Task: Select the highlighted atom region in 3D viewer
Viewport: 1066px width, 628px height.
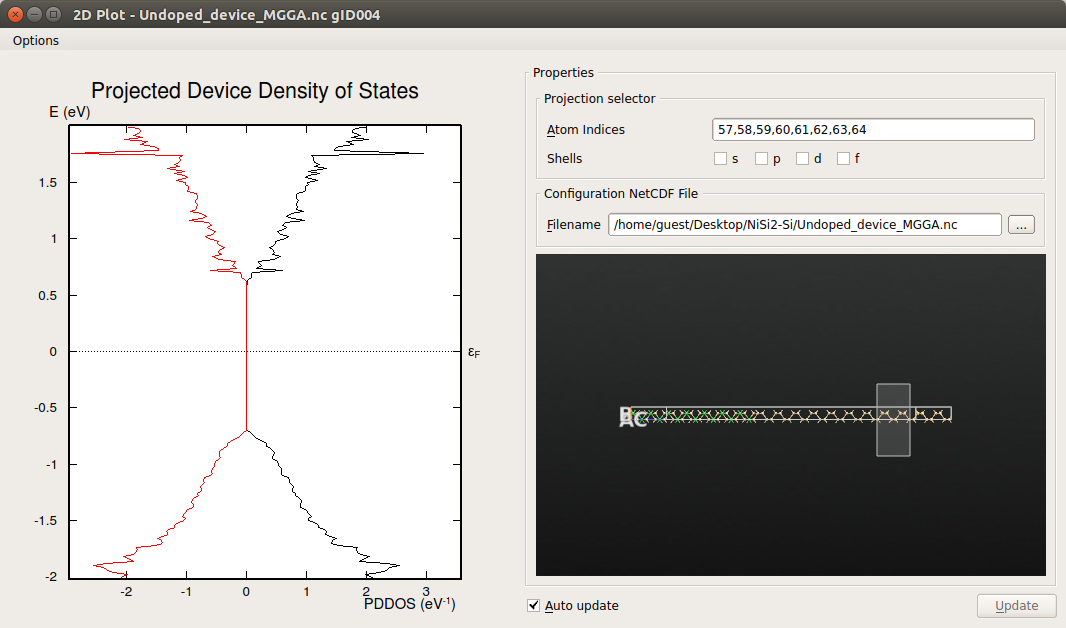Action: pyautogui.click(x=893, y=420)
